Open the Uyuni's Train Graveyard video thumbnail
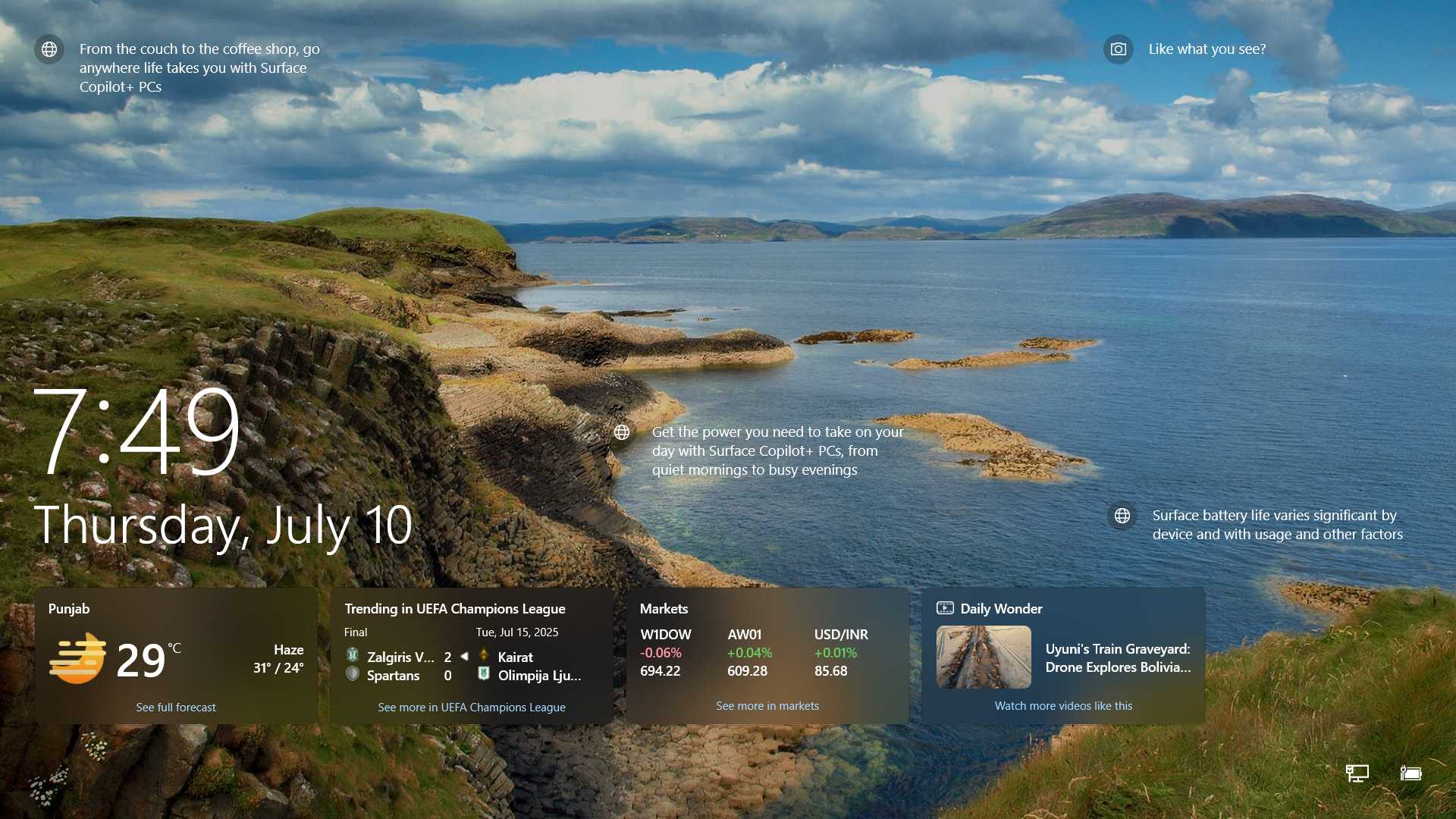Viewport: 1456px width, 819px height. [984, 657]
